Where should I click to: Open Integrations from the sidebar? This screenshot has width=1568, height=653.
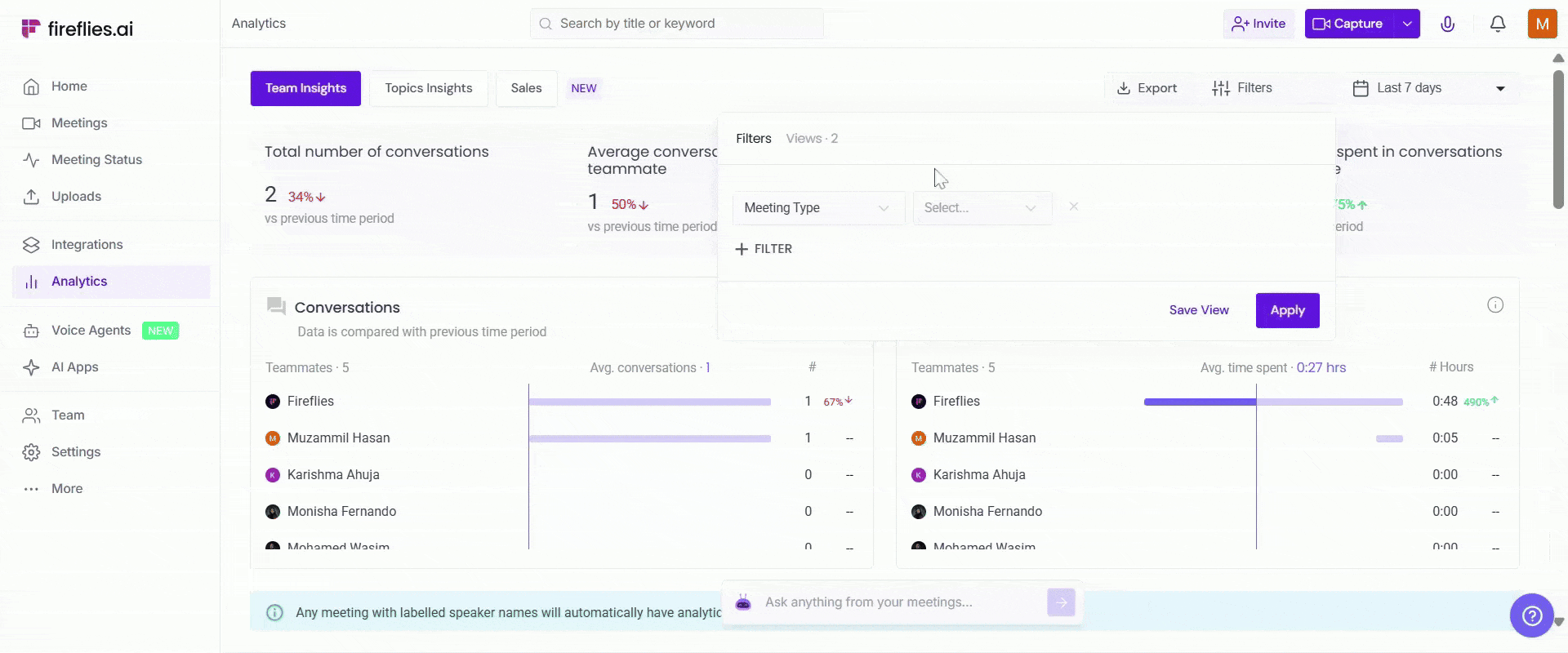(87, 245)
